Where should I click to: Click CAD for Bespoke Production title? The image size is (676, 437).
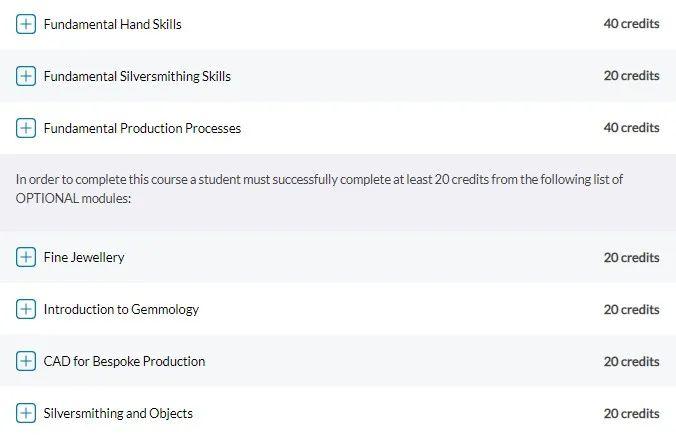124,361
